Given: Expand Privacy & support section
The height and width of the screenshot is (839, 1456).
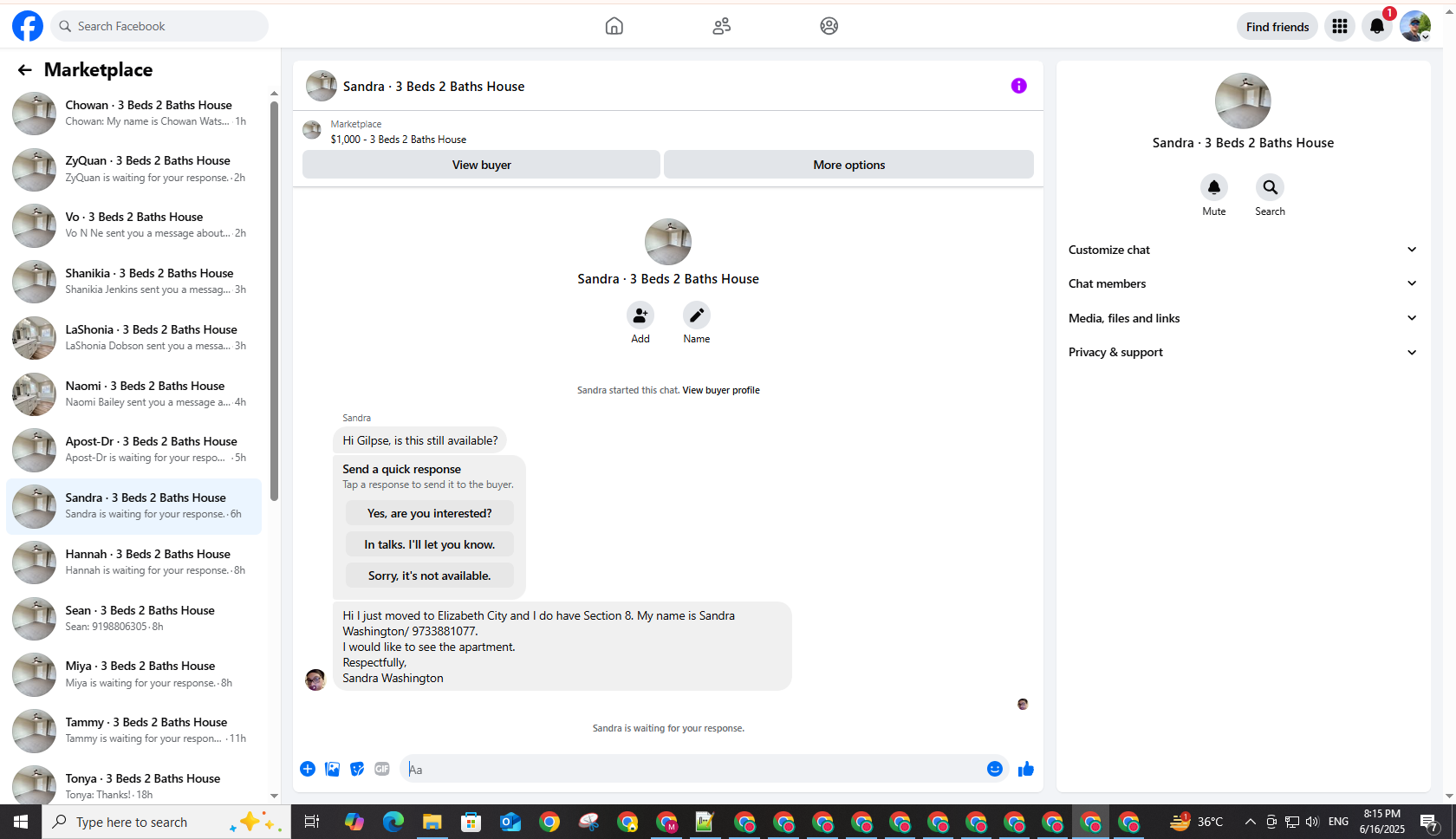Looking at the screenshot, I should (x=1243, y=352).
